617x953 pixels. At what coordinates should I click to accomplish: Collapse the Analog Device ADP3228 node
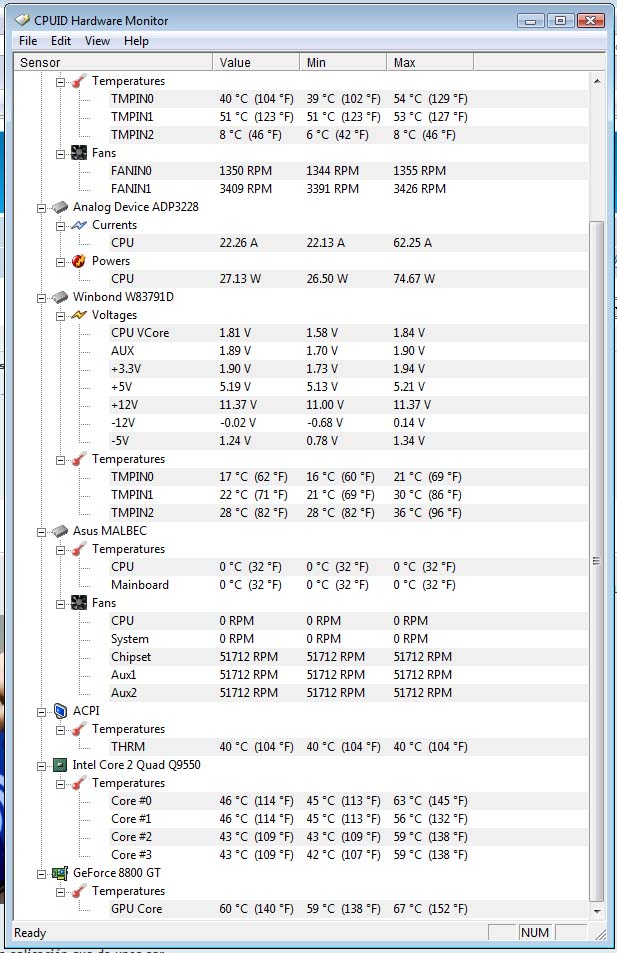(41, 208)
